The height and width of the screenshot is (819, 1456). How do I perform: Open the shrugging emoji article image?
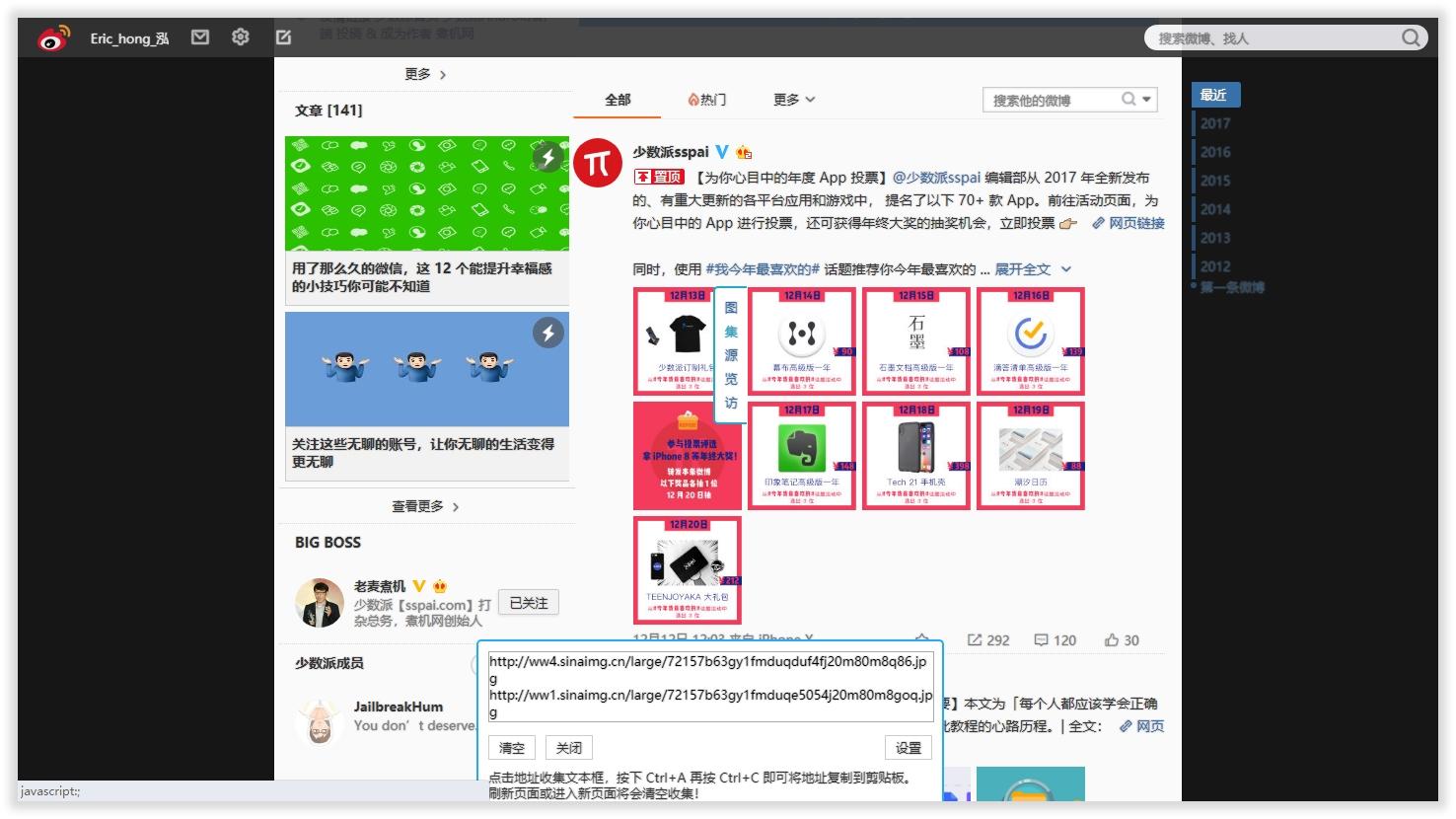point(427,369)
